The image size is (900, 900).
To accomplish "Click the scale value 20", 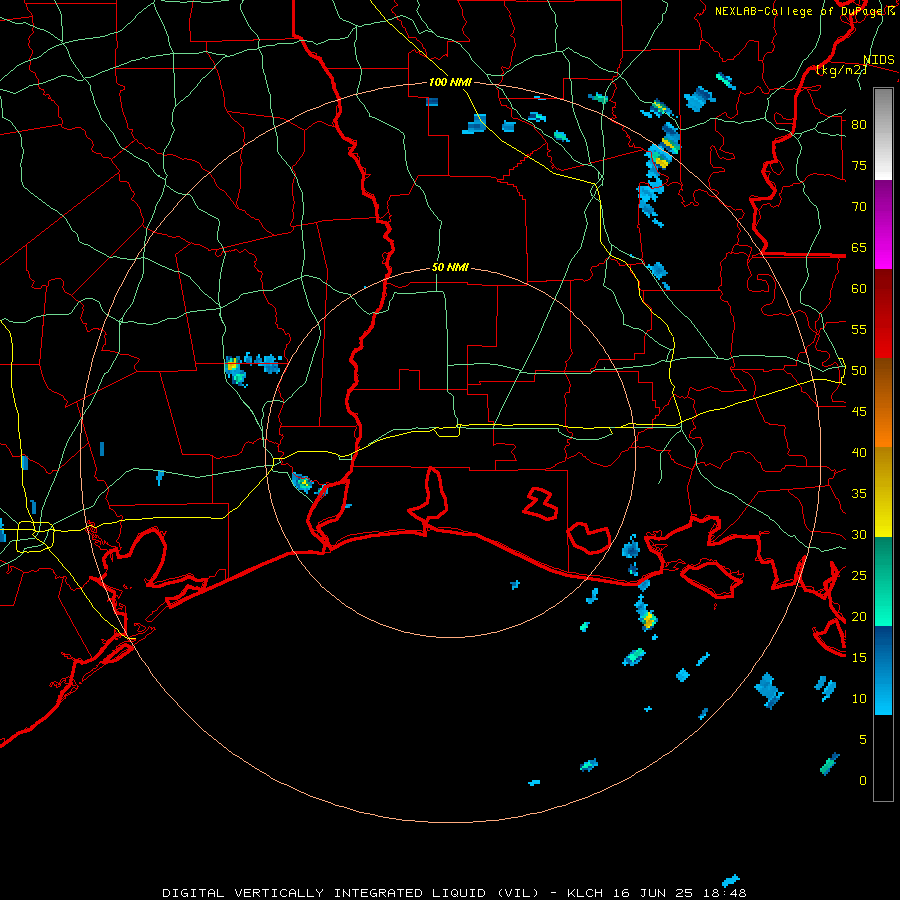I will (x=859, y=617).
